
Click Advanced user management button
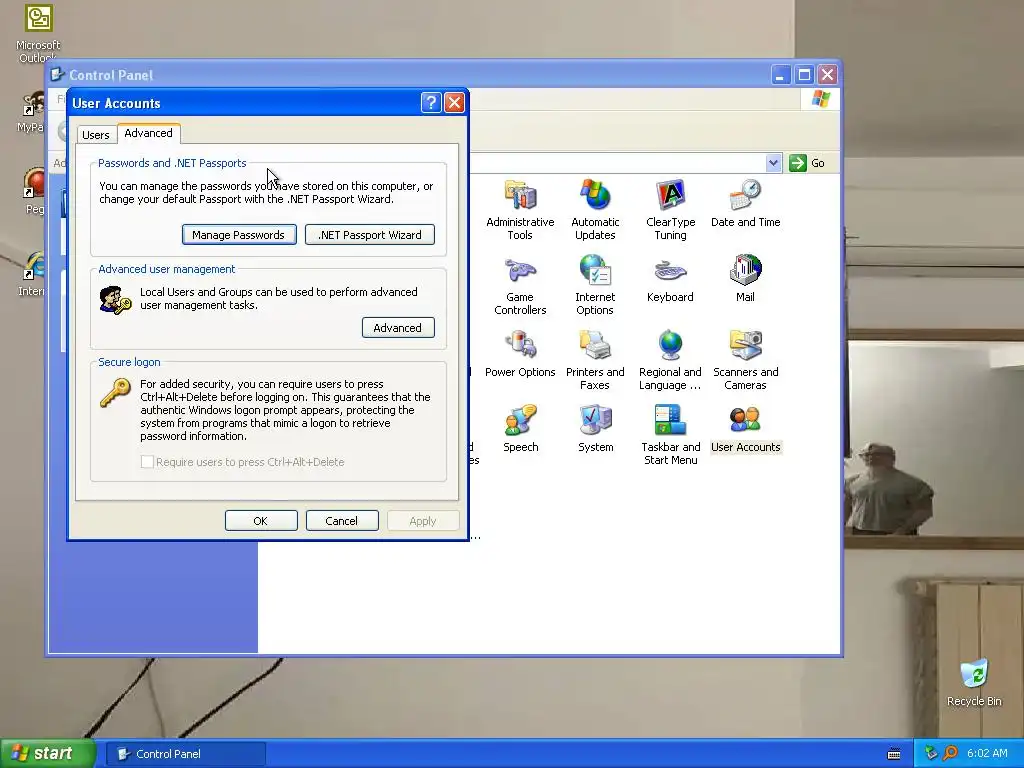pyautogui.click(x=398, y=328)
